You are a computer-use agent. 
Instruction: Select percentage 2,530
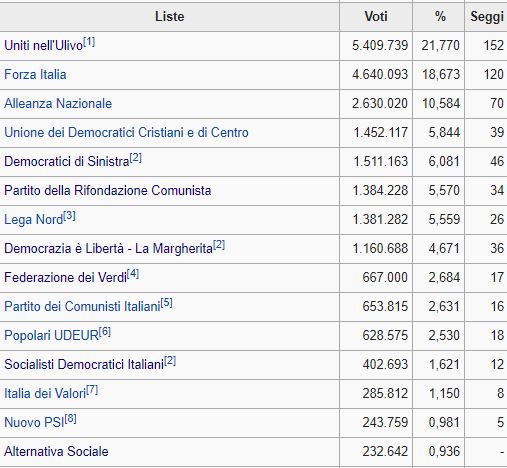click(444, 336)
